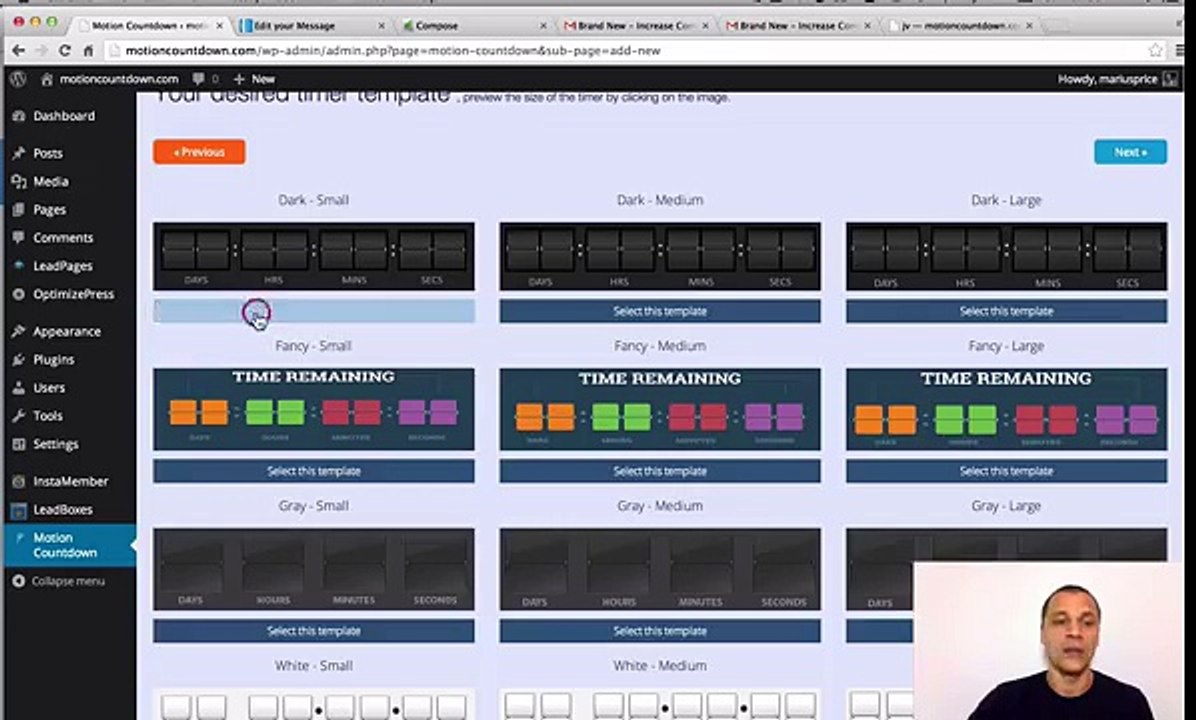Preview the Gray - Small timer image
Screen dimensions: 1196x720
(x=313, y=569)
